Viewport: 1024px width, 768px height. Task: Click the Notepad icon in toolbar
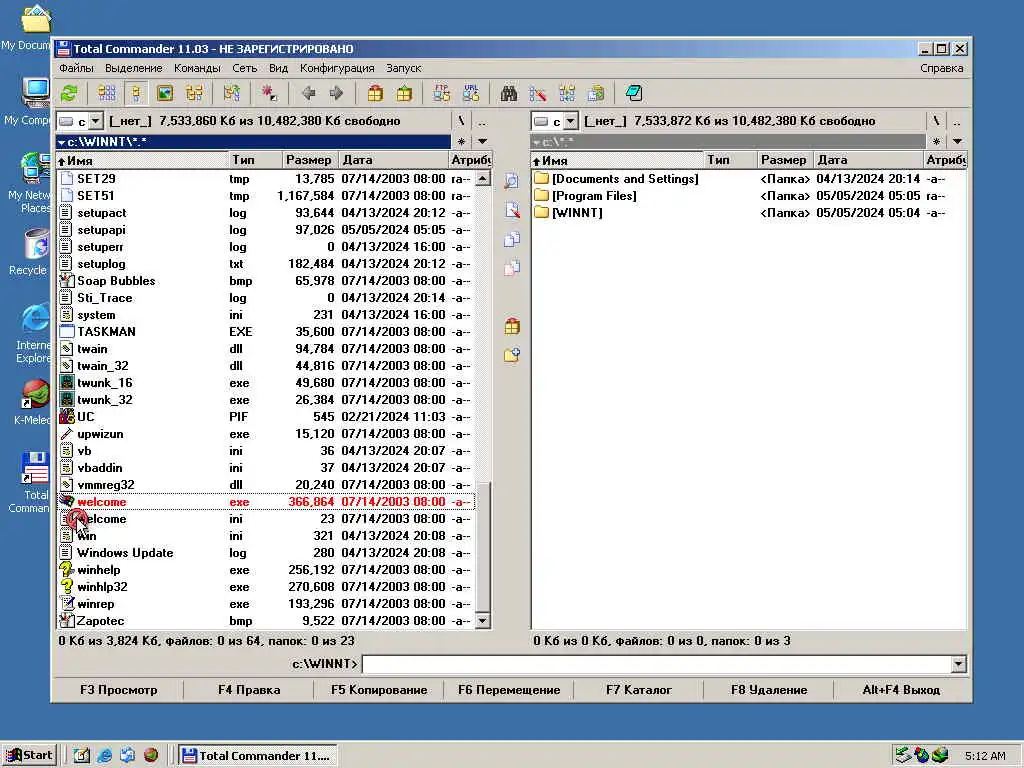point(633,93)
